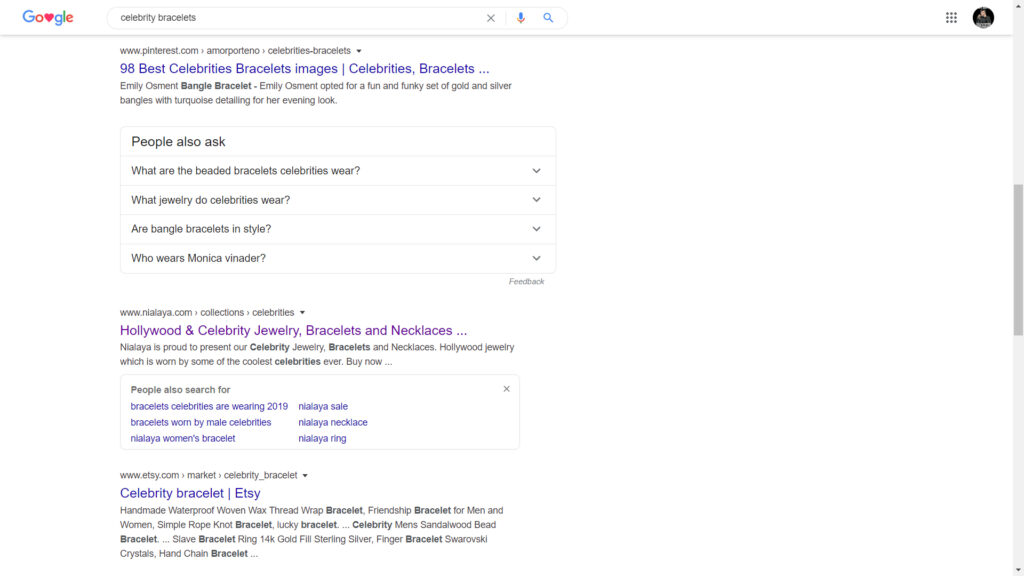Click 'bracelets worn by male celebrities' suggestion
The height and width of the screenshot is (576, 1024).
[x=201, y=423]
